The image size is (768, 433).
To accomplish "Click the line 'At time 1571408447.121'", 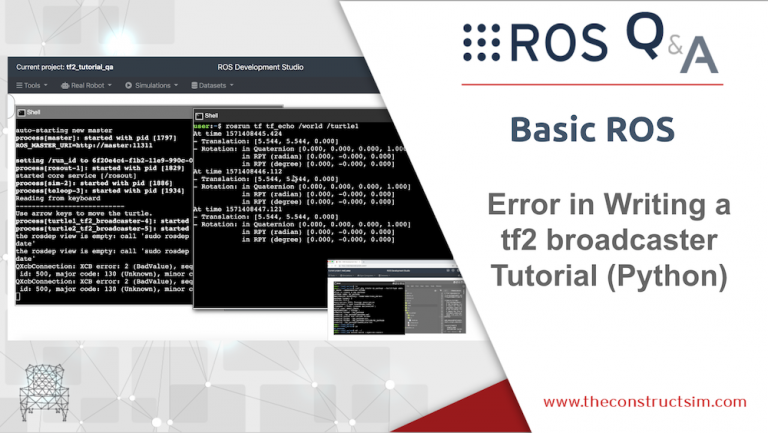I will click(238, 209).
